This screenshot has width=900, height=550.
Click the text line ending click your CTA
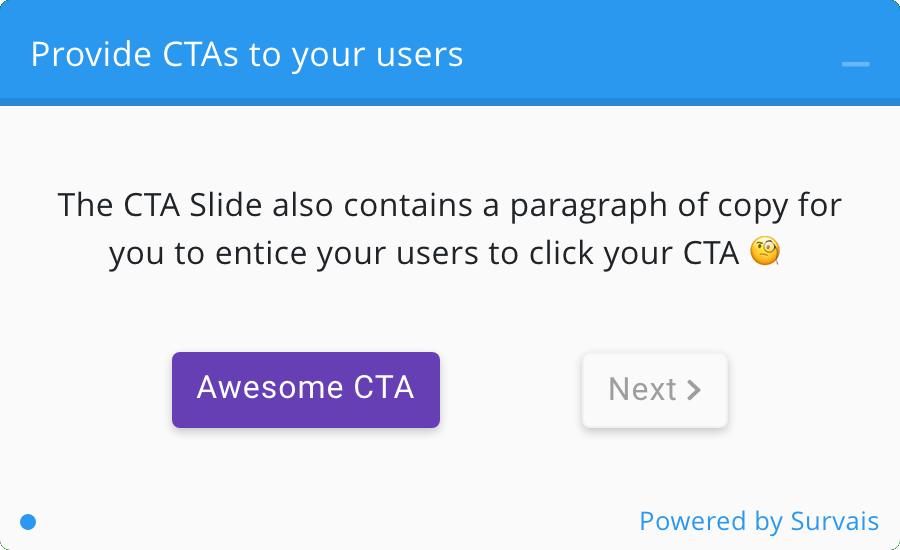click(x=425, y=253)
